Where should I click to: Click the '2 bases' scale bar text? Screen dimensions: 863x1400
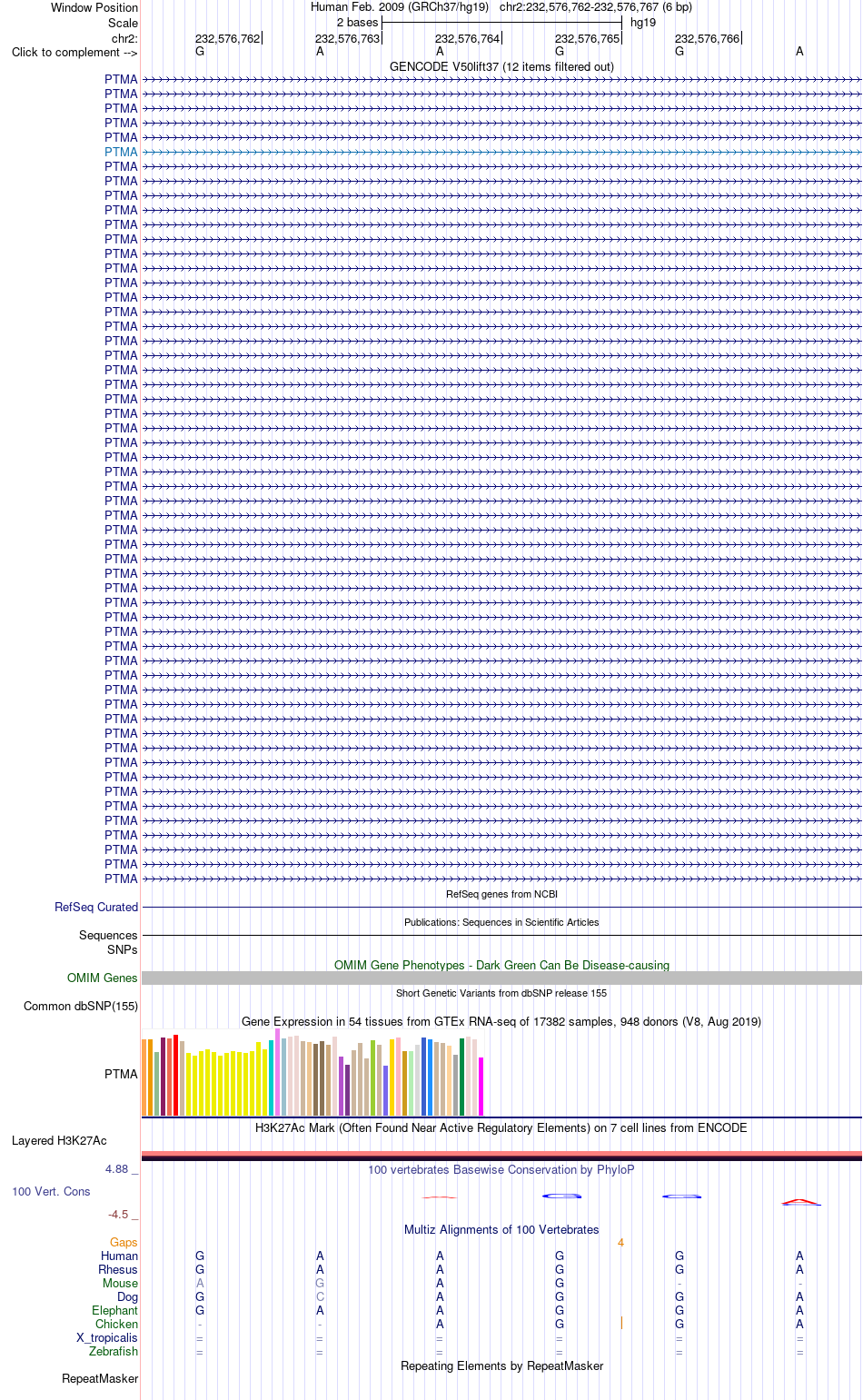pyautogui.click(x=357, y=22)
